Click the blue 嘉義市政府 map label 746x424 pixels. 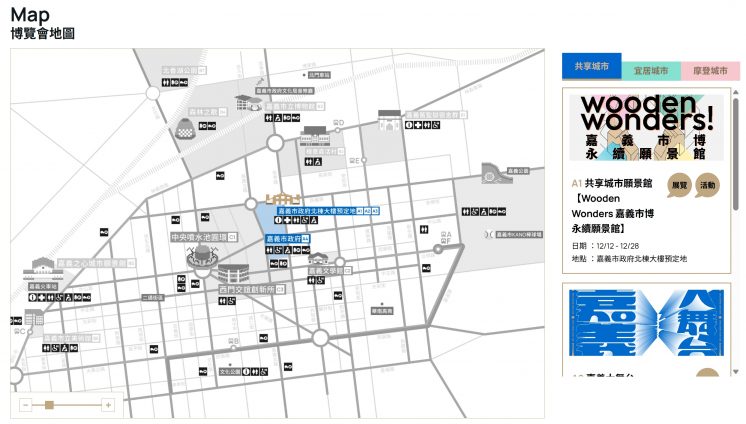(288, 239)
